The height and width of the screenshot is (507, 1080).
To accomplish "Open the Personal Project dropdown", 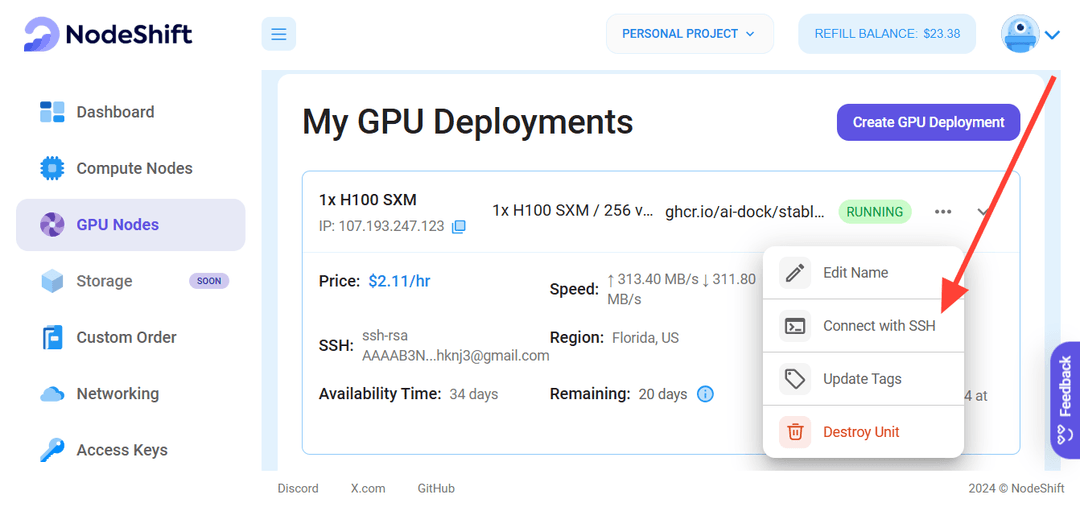I will click(689, 34).
